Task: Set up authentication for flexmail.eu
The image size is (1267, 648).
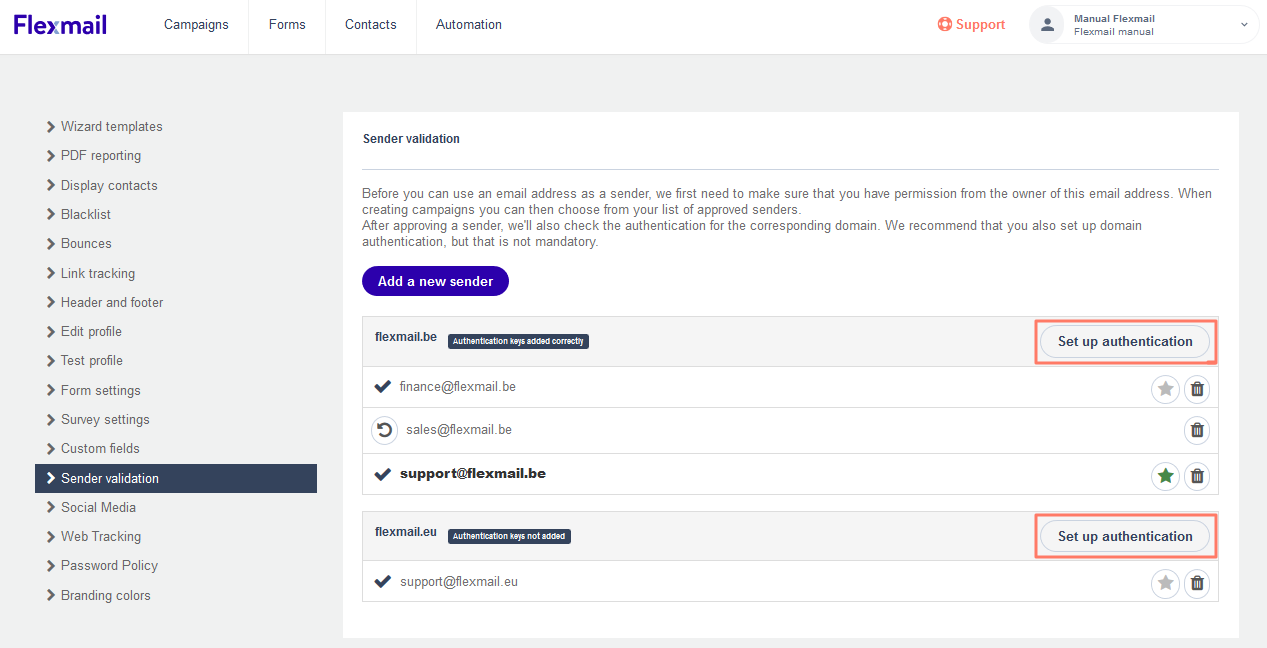Action: 1125,537
